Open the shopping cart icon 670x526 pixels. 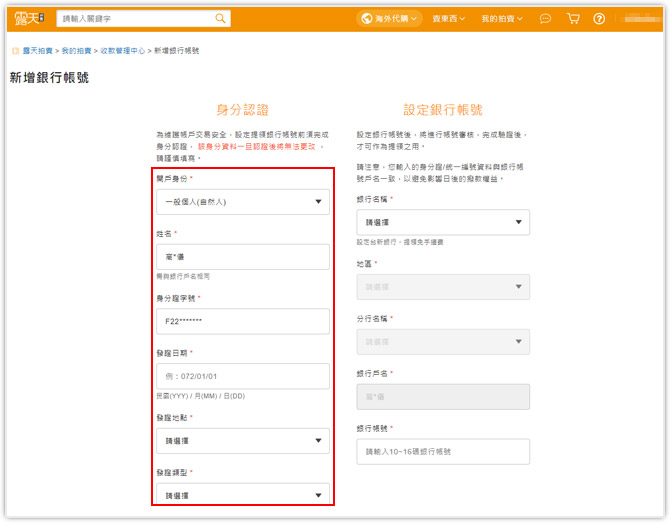tap(573, 19)
